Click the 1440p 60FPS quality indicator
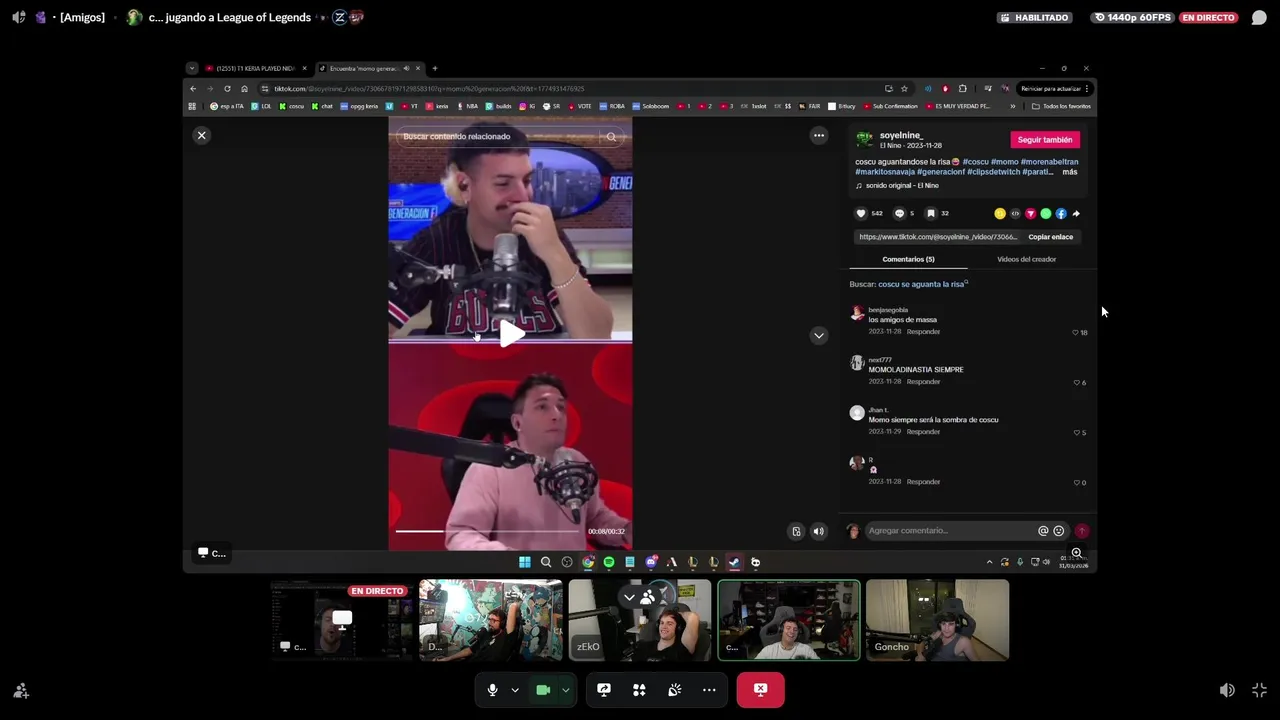 [1132, 17]
